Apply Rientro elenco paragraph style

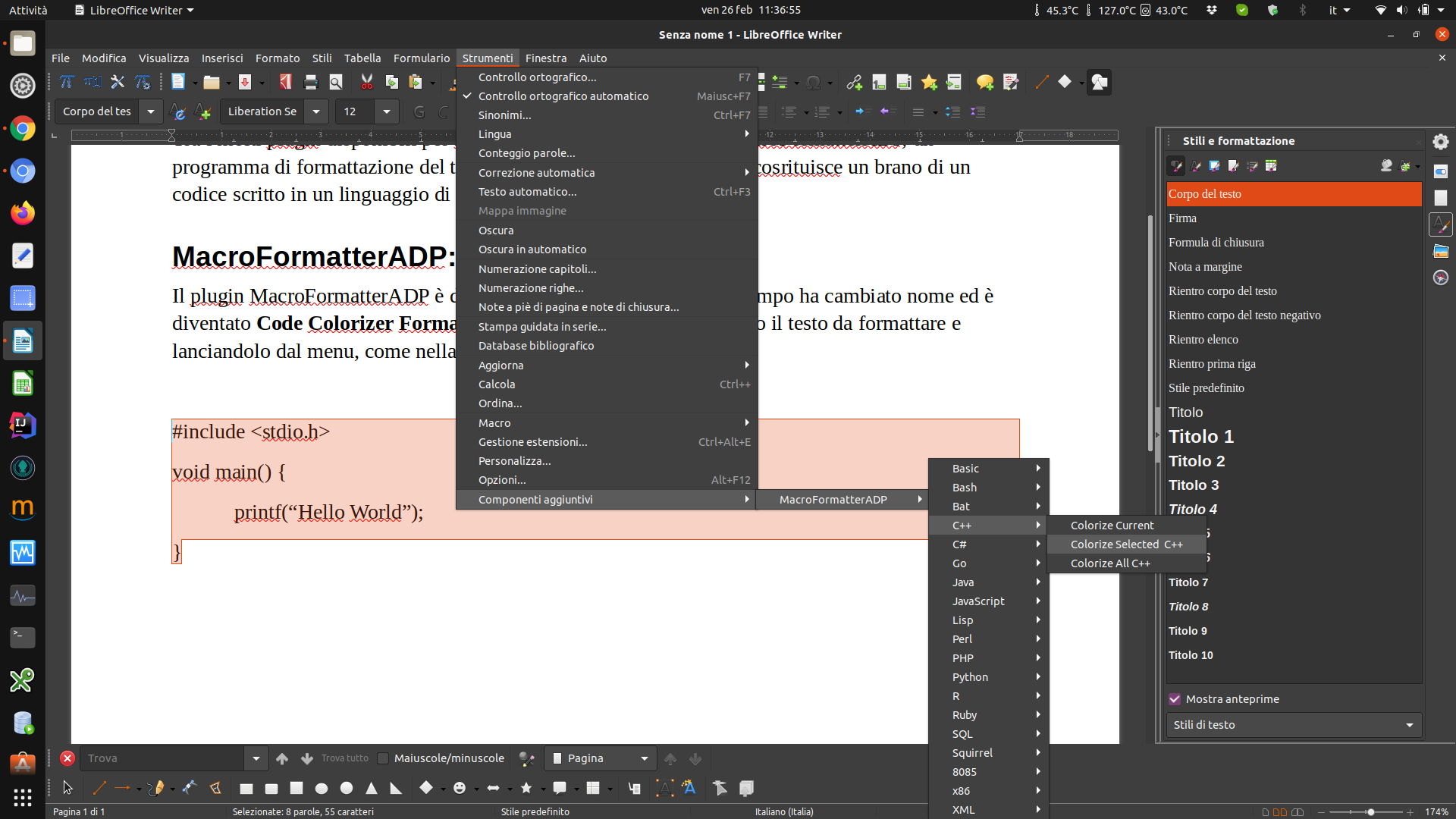click(x=1294, y=340)
